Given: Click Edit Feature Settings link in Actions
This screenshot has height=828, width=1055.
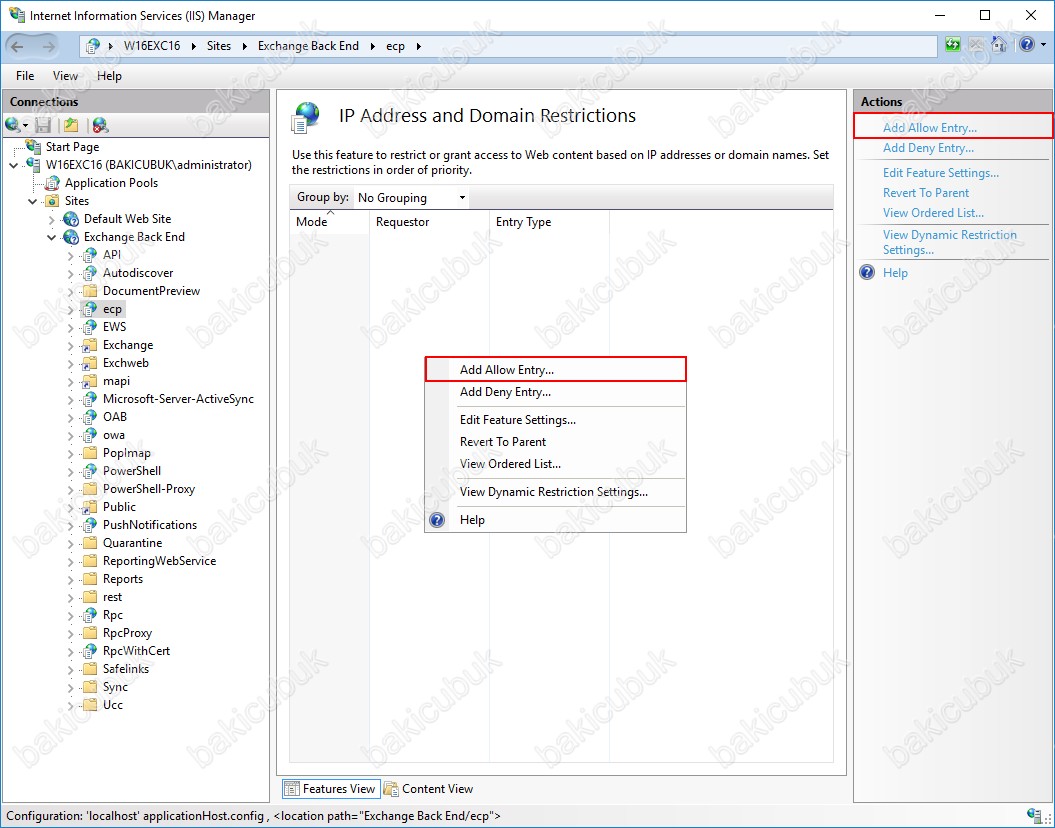Looking at the screenshot, I should [x=941, y=173].
